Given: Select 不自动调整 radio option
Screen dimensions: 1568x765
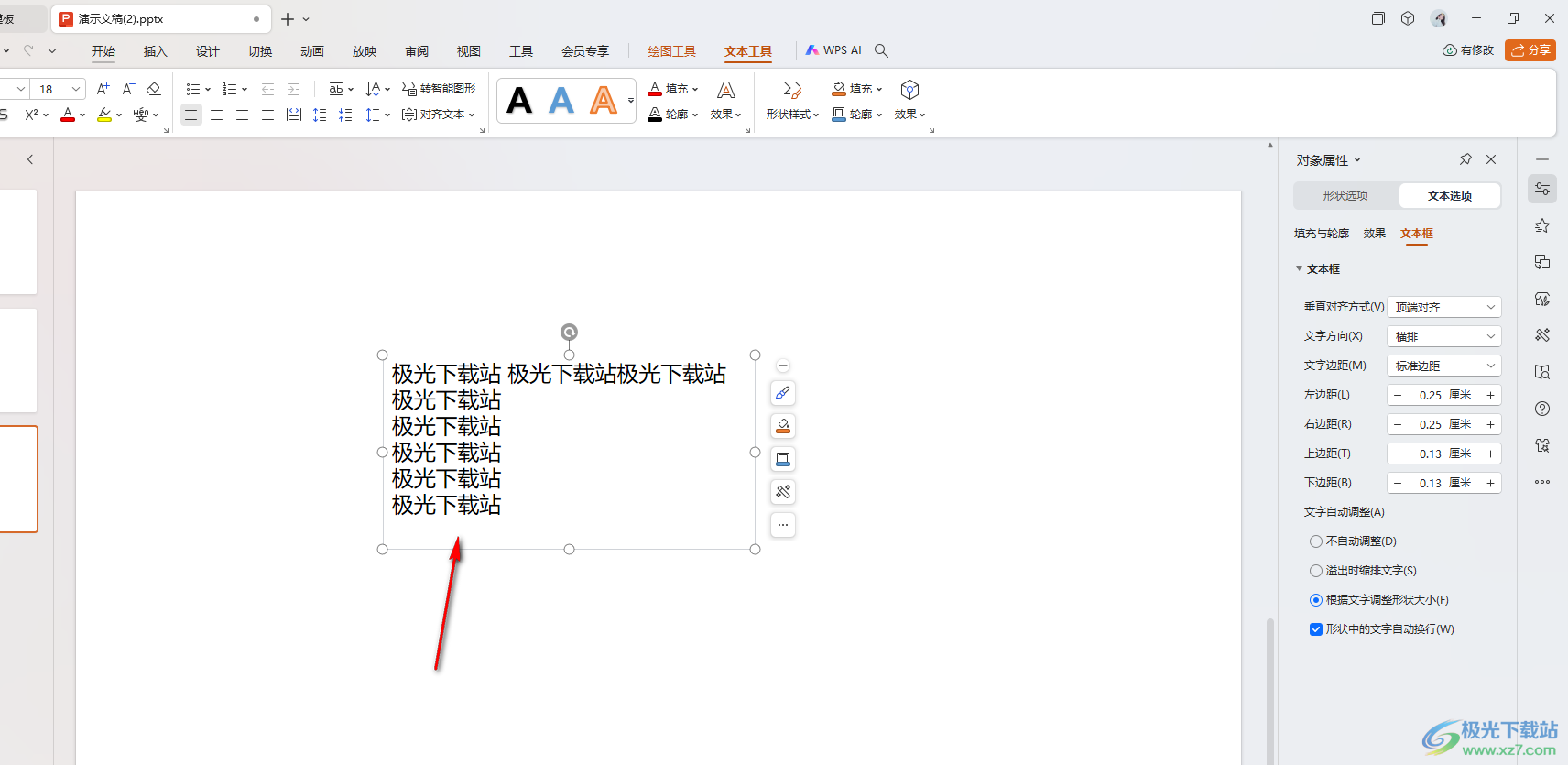Looking at the screenshot, I should [1316, 541].
